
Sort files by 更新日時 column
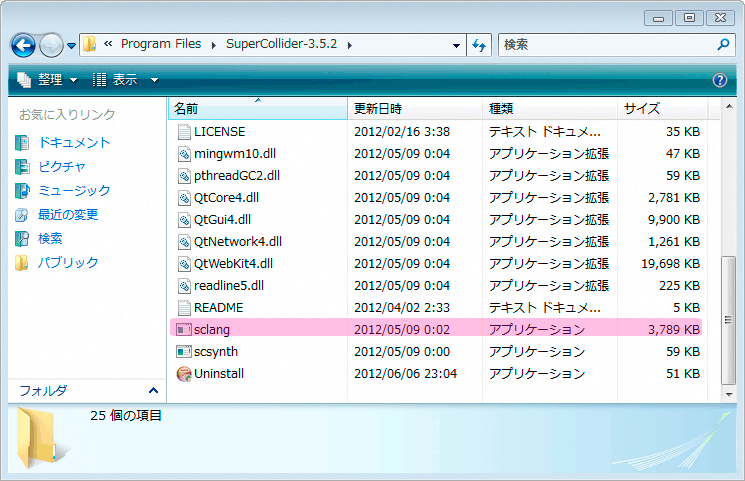tap(378, 108)
